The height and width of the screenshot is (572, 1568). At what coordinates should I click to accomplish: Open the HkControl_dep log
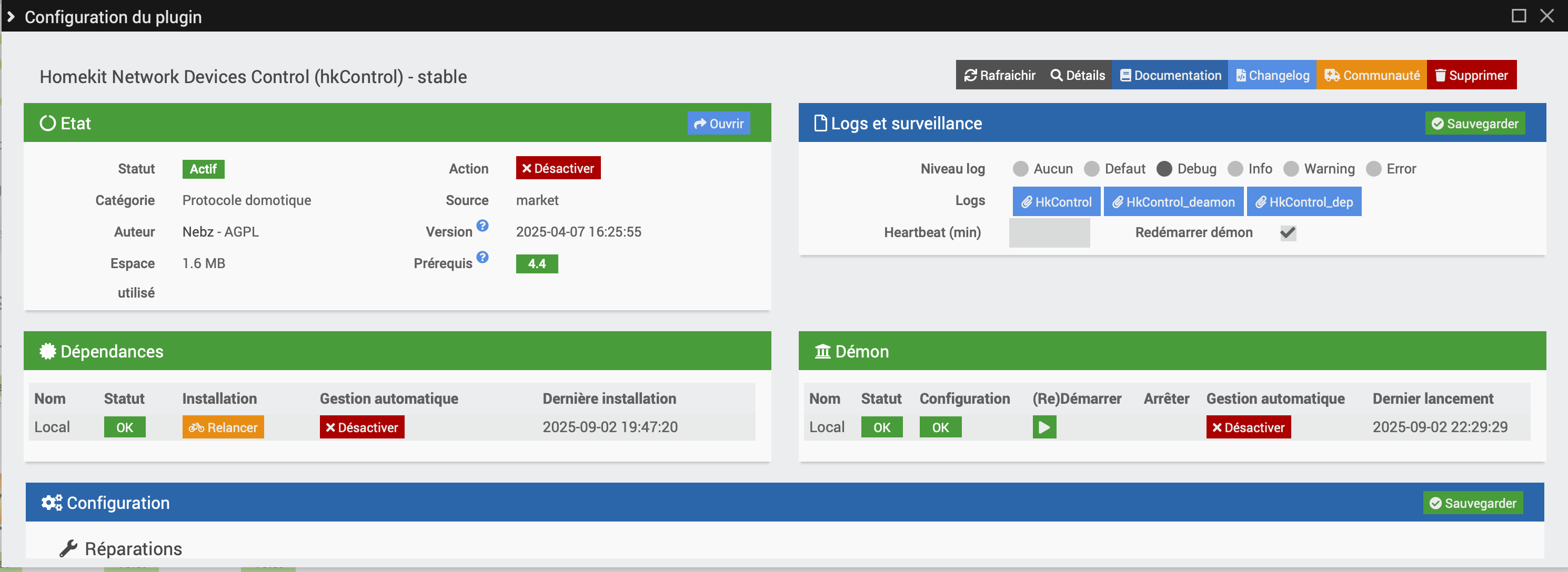point(1304,202)
